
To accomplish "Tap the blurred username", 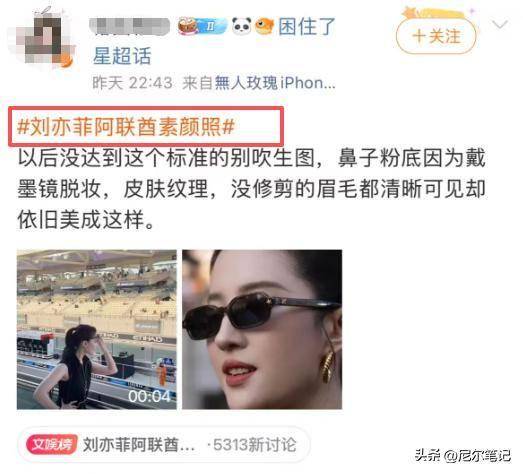I will pyautogui.click(x=129, y=27).
